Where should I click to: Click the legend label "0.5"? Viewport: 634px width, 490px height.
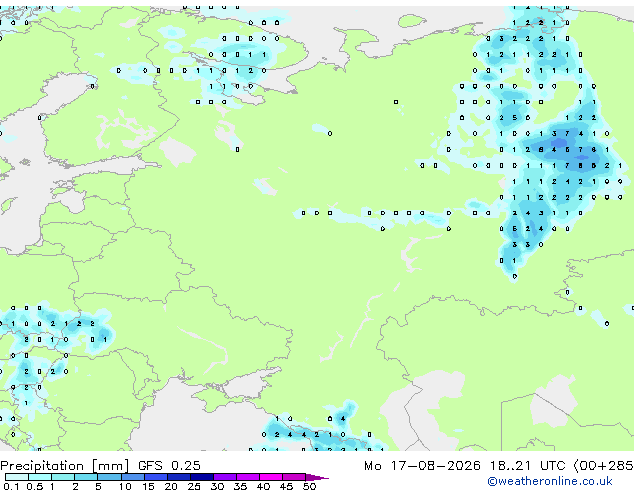tap(34, 486)
